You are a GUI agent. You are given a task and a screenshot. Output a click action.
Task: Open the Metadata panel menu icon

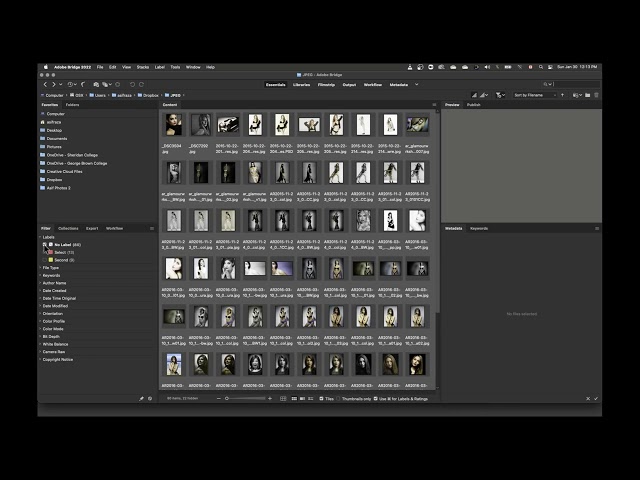(x=597, y=229)
